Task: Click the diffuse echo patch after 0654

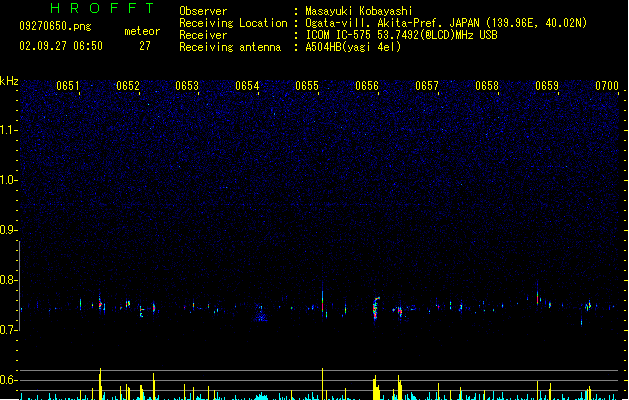Action: [261, 313]
